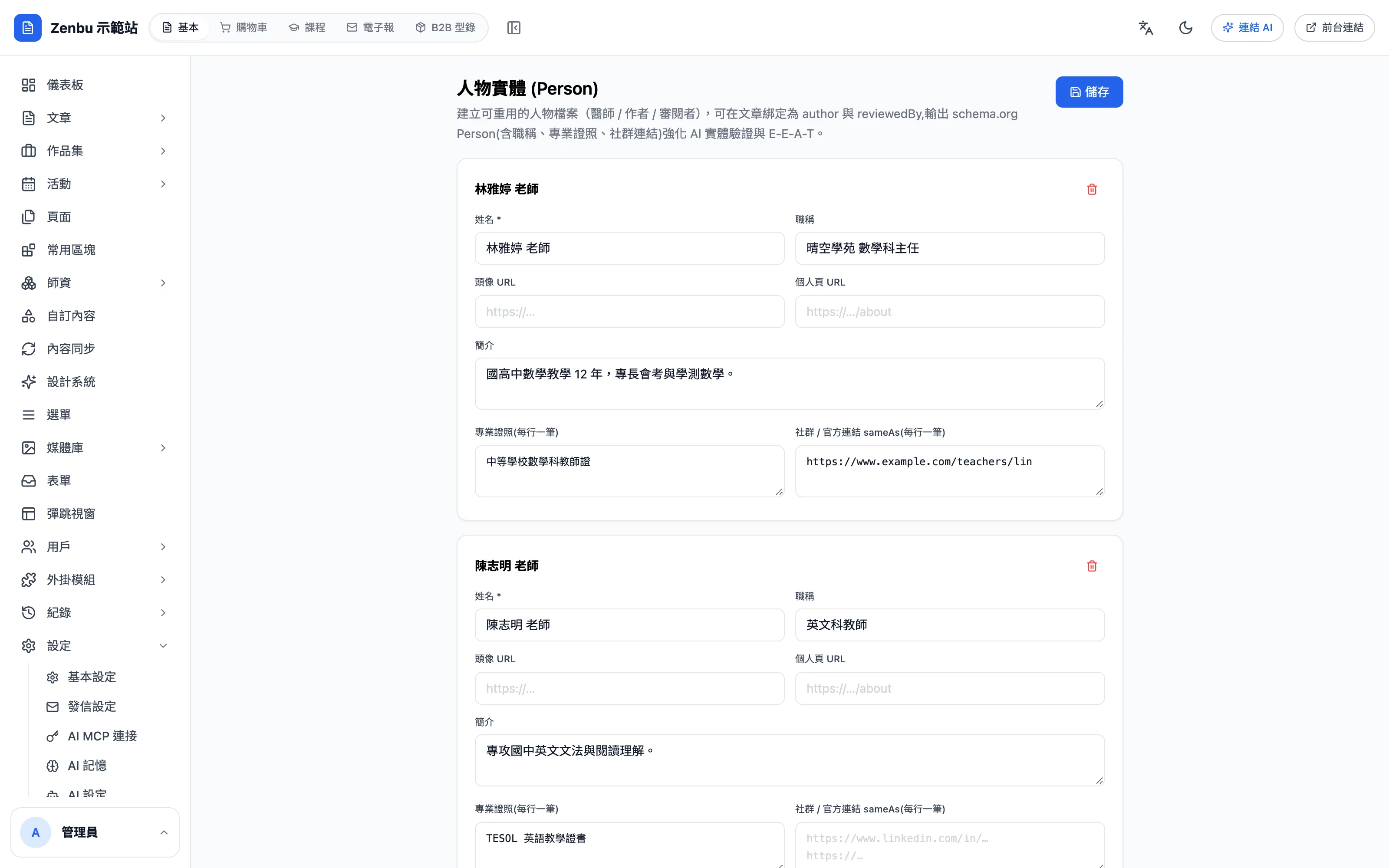Click the 儲存 save button
The width and height of the screenshot is (1389, 868).
click(1089, 92)
